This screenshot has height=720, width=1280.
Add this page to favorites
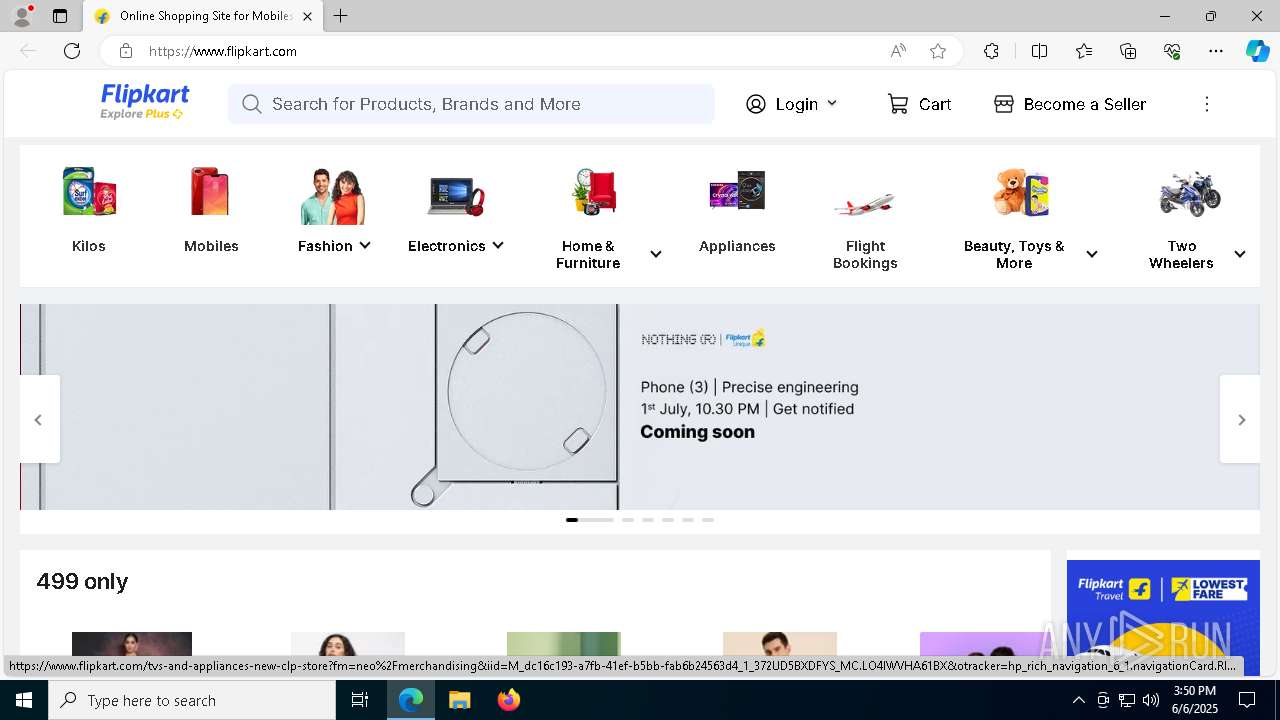click(938, 51)
